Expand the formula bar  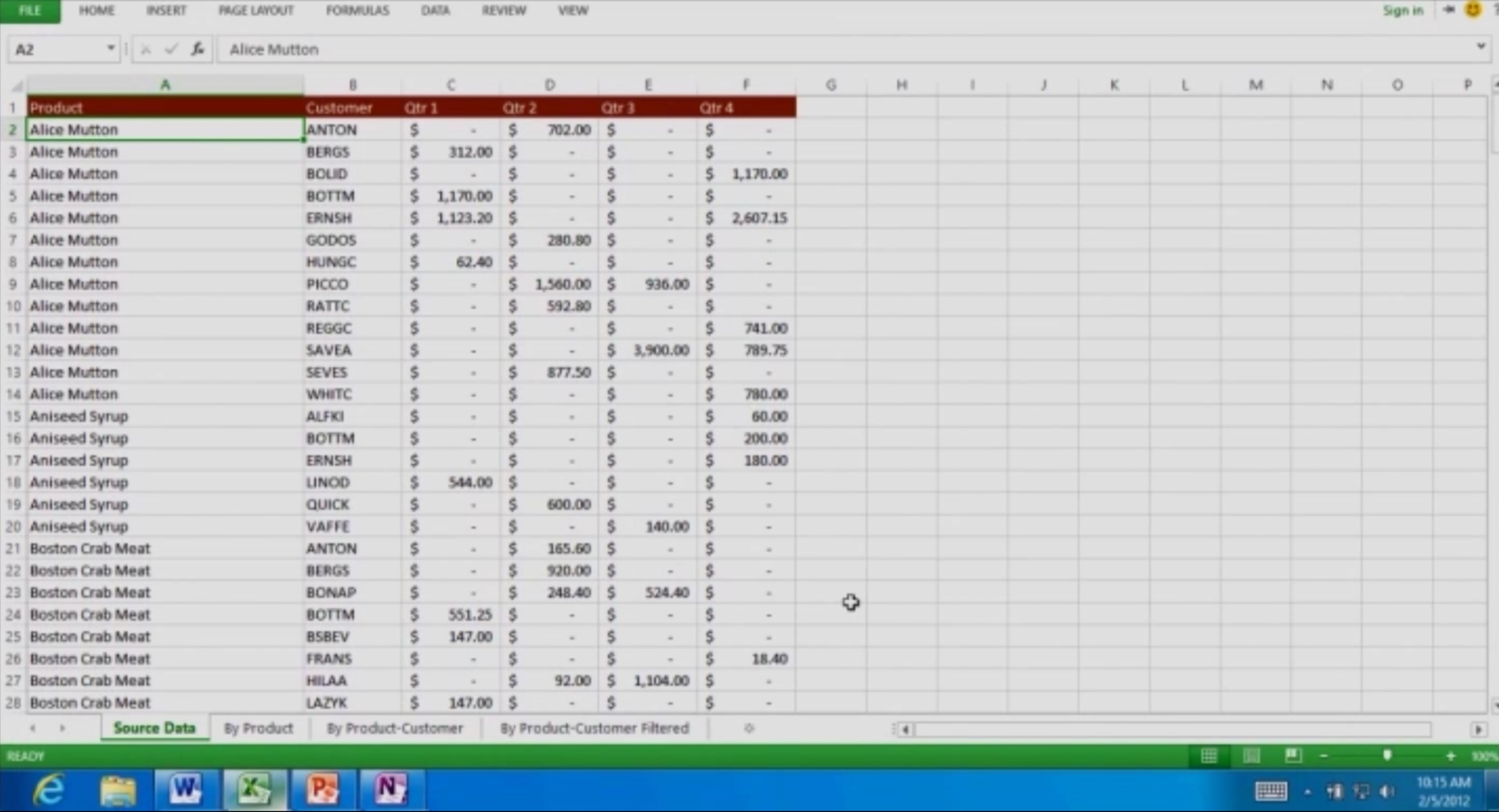click(x=1481, y=47)
